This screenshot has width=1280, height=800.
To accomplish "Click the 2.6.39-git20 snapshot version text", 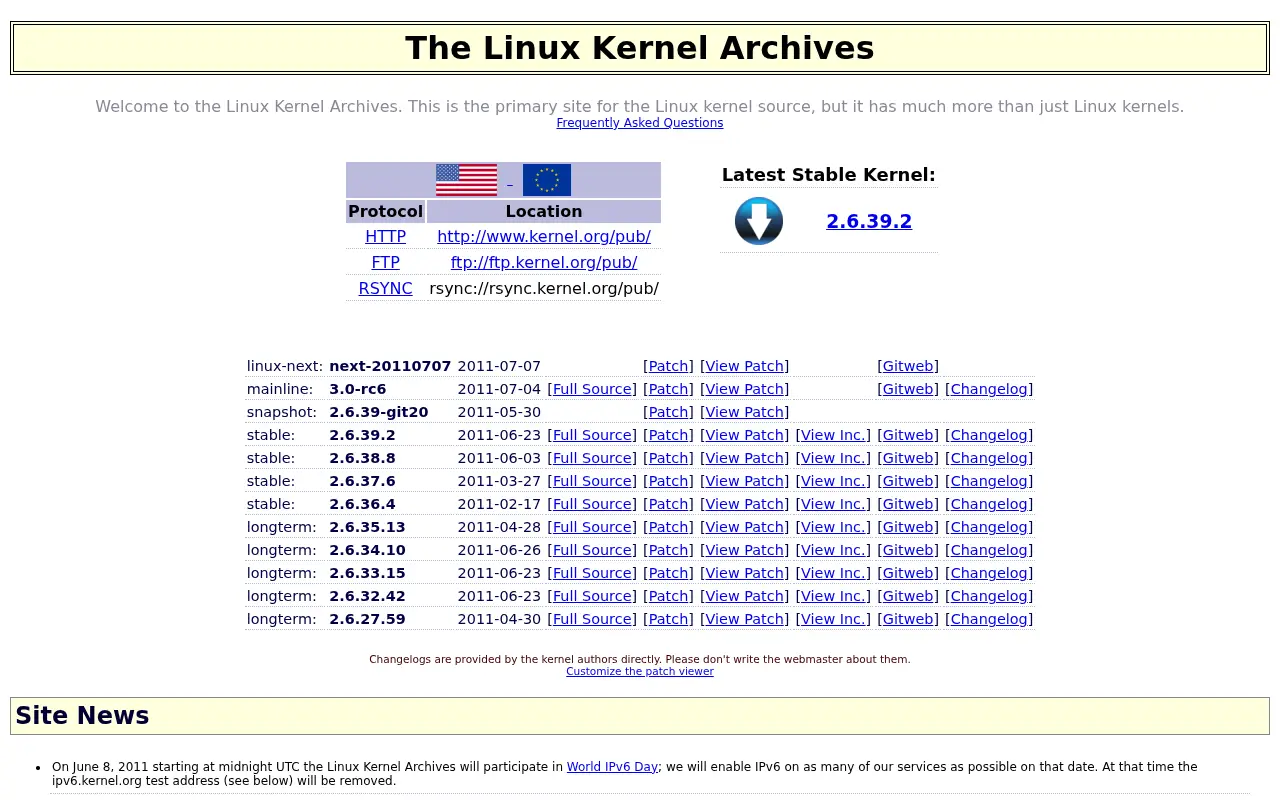I will (x=379, y=412).
